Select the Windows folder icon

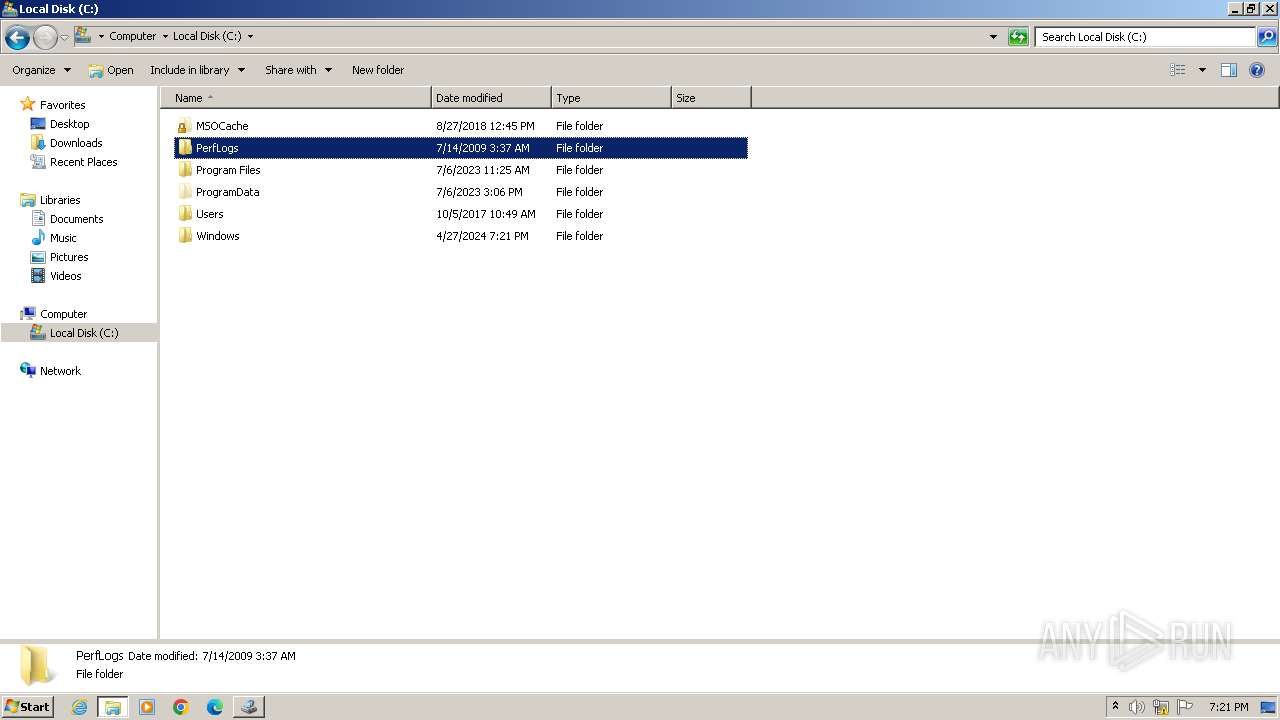click(x=185, y=236)
